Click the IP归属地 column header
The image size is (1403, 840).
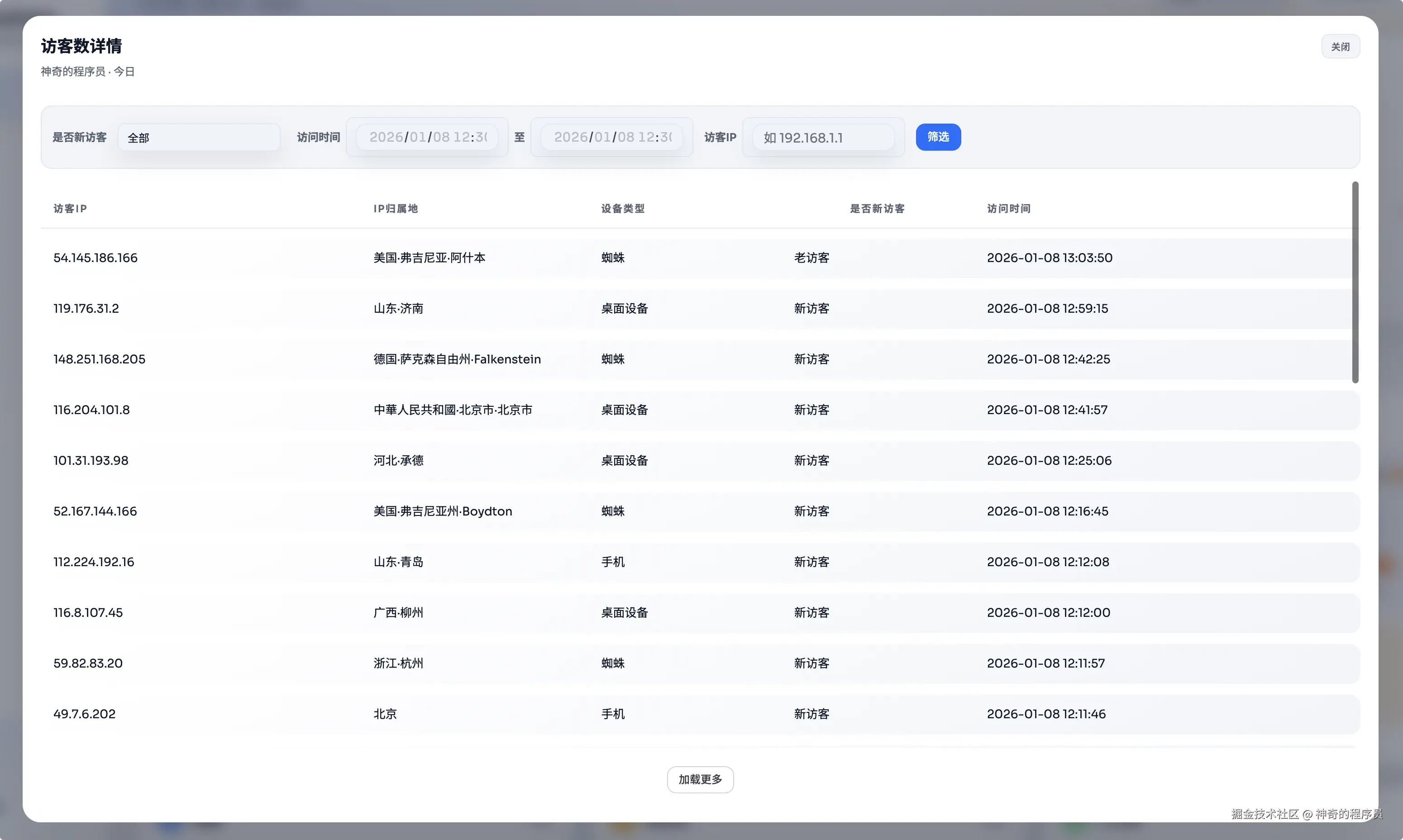coord(396,208)
